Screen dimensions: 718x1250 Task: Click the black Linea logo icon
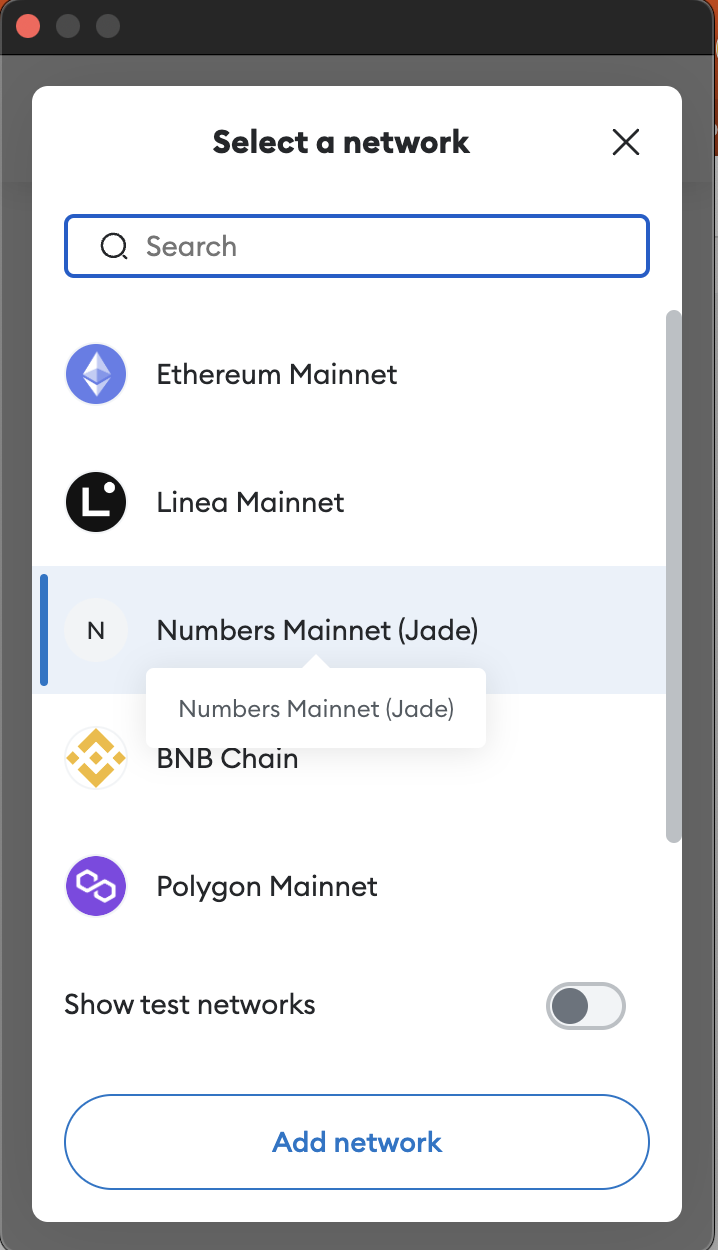pyautogui.click(x=96, y=502)
